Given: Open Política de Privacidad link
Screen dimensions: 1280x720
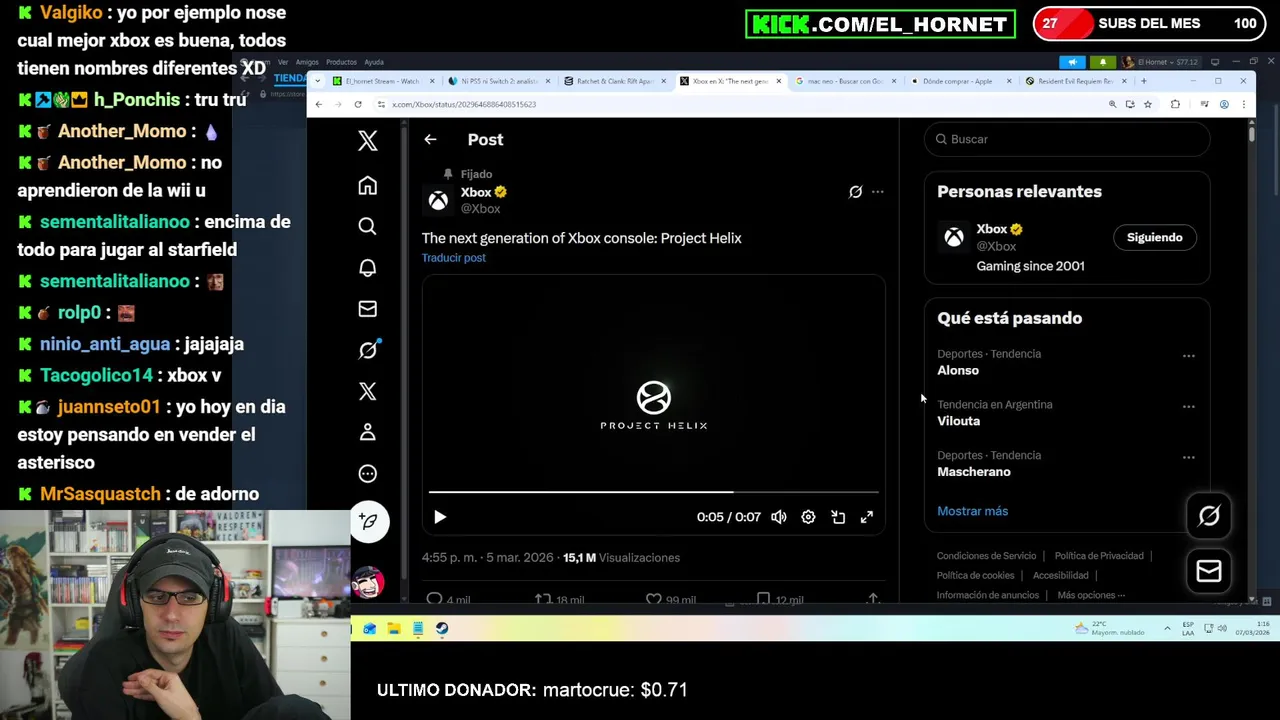Looking at the screenshot, I should coord(1099,556).
